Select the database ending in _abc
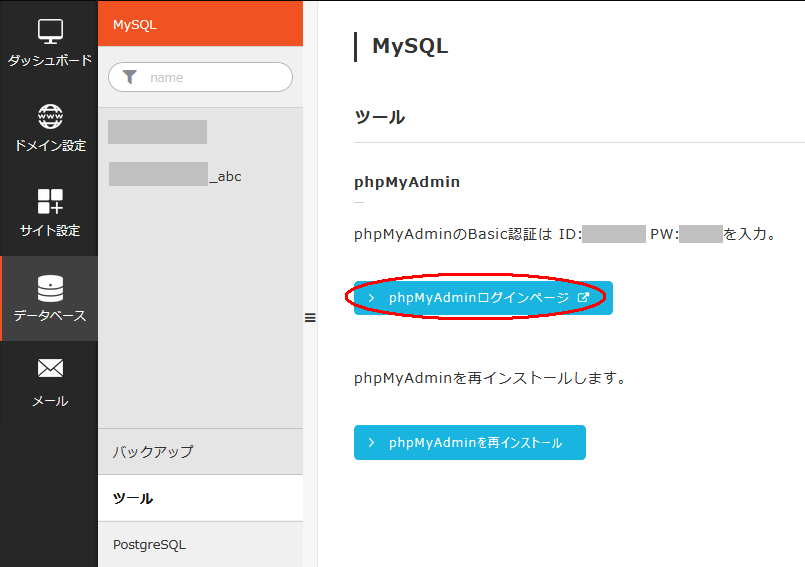Screen dimensions: 805x567 tap(175, 175)
